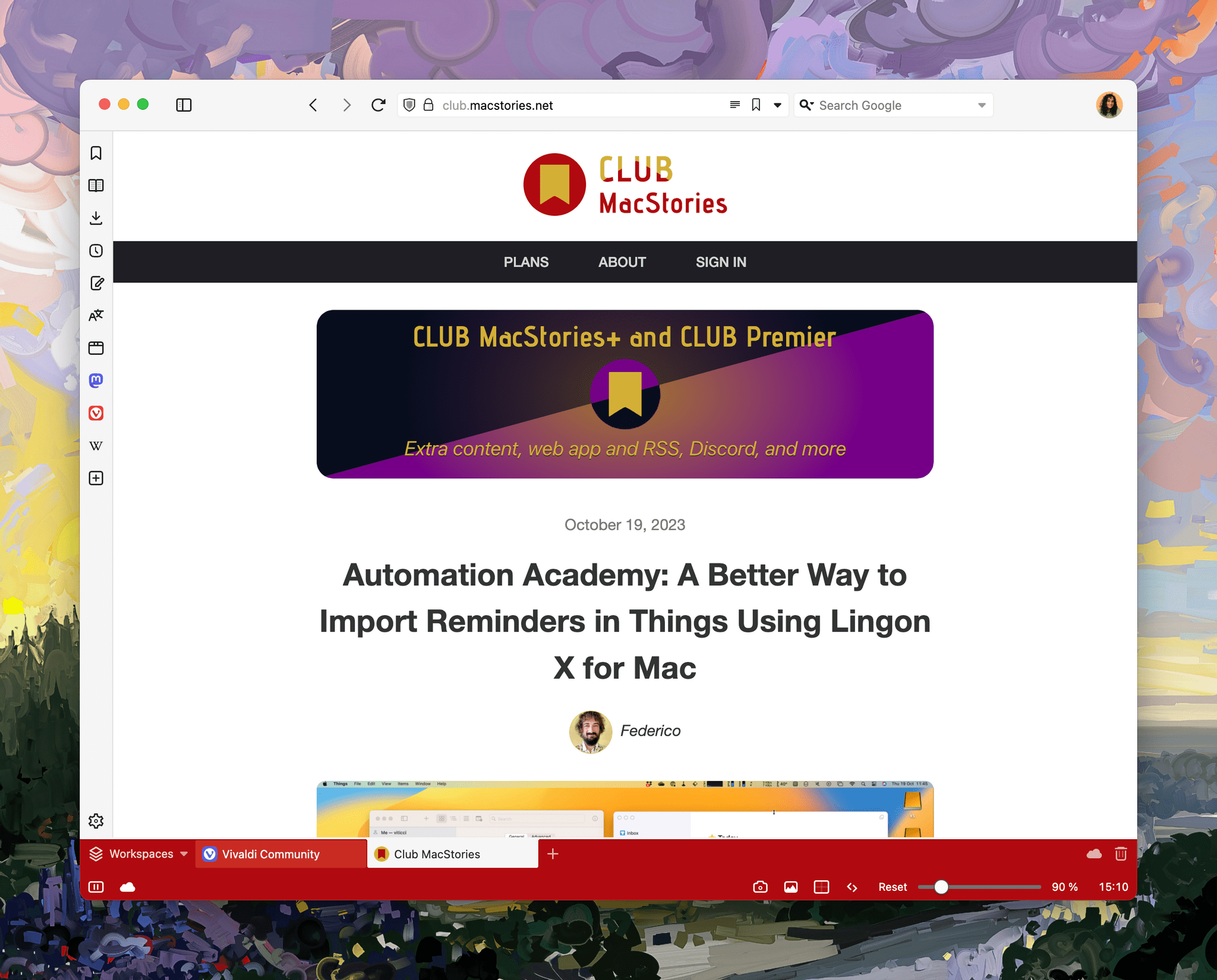
Task: Select the Mastodon sidebar icon
Action: 97,380
